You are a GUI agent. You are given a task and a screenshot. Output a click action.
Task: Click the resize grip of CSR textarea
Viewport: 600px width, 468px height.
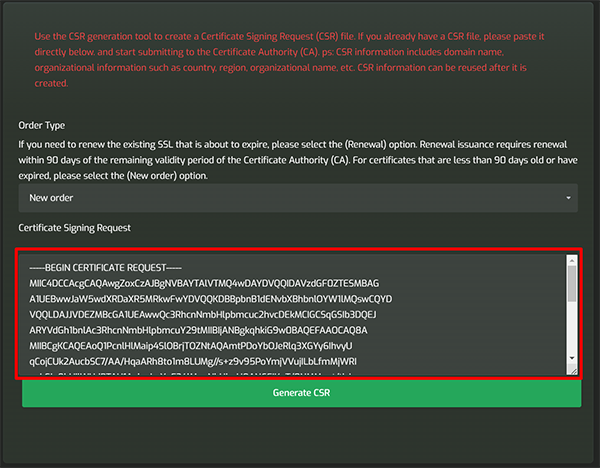(573, 370)
